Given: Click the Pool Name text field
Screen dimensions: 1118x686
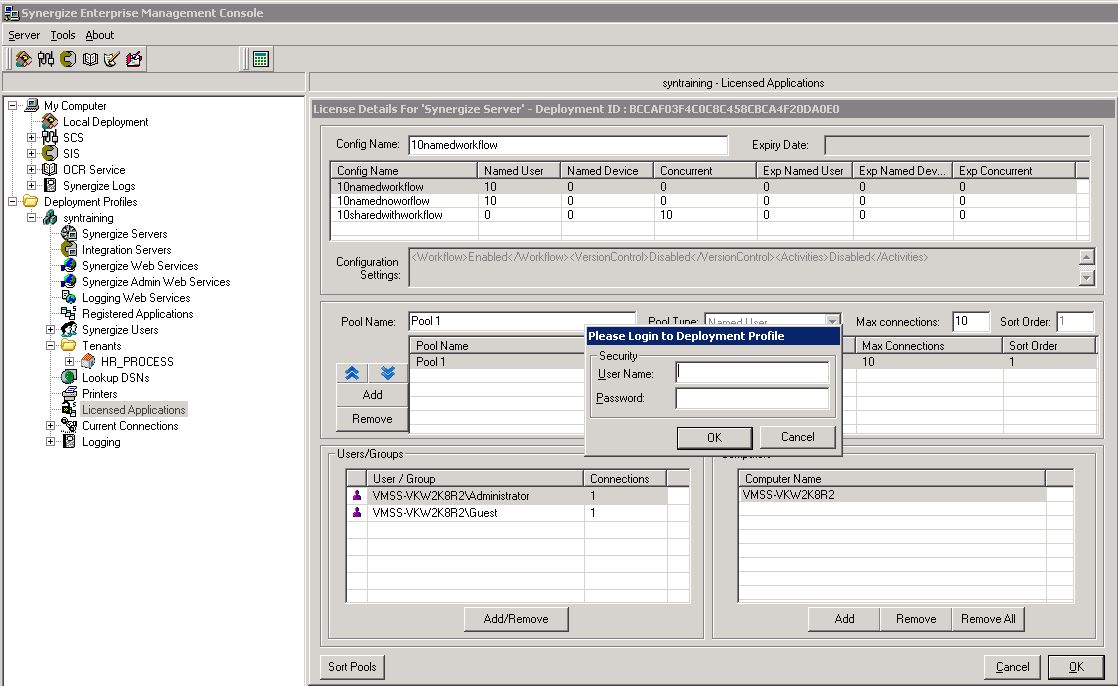Looking at the screenshot, I should point(522,322).
